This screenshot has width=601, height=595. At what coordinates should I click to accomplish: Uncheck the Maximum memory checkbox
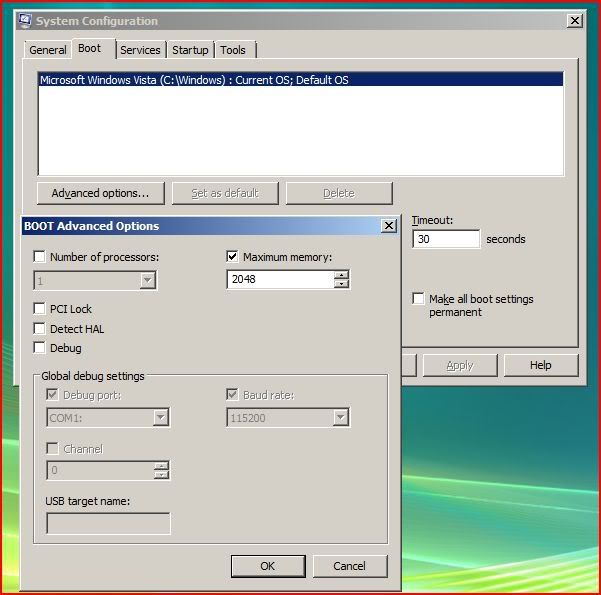coord(232,256)
